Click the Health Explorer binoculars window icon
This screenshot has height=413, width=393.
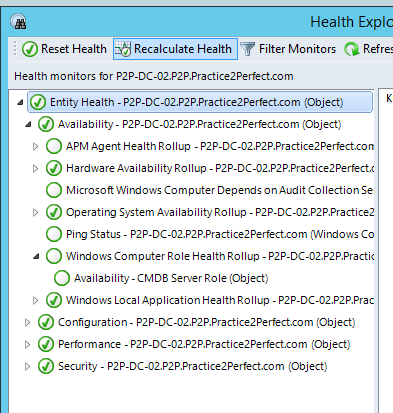[x=18, y=22]
